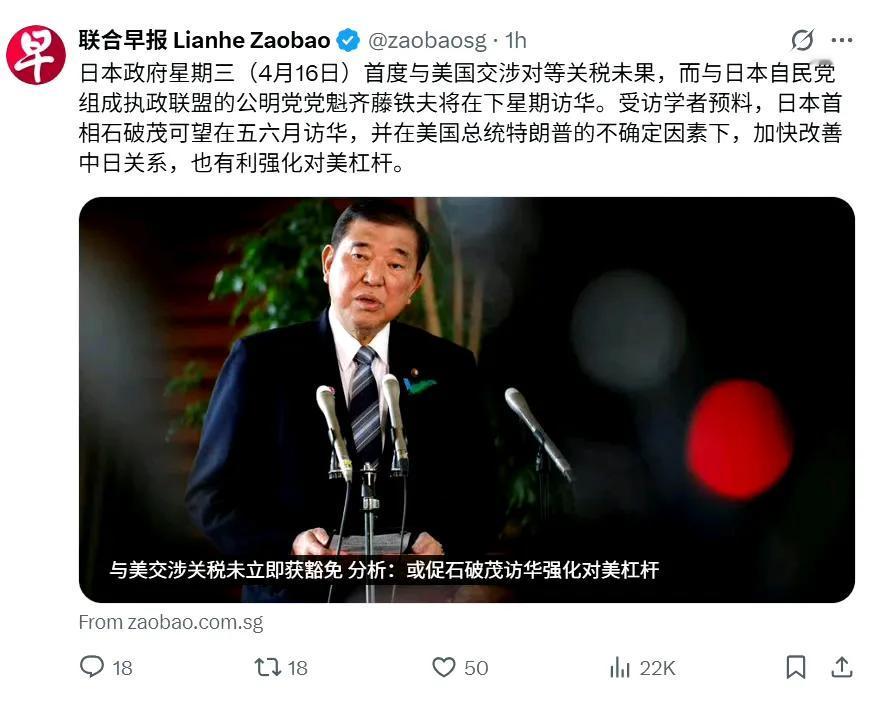Open article card photo of speaker
888x708 pixels.
pyautogui.click(x=467, y=399)
